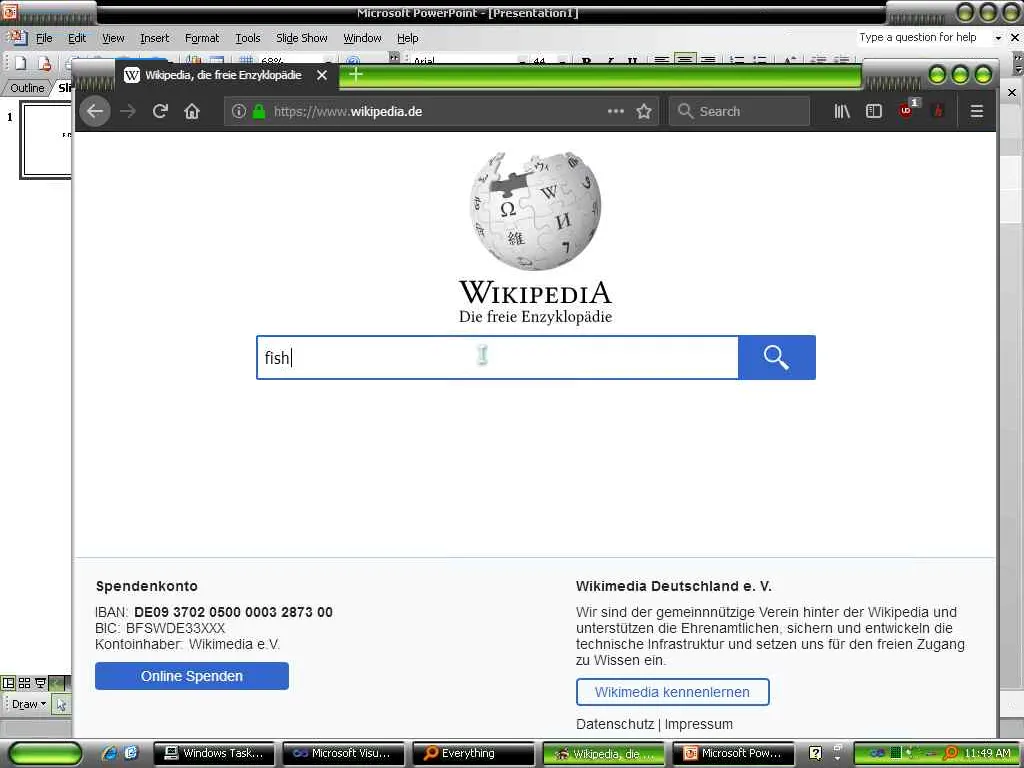
Task: Show site information icon in address bar
Action: 239,111
